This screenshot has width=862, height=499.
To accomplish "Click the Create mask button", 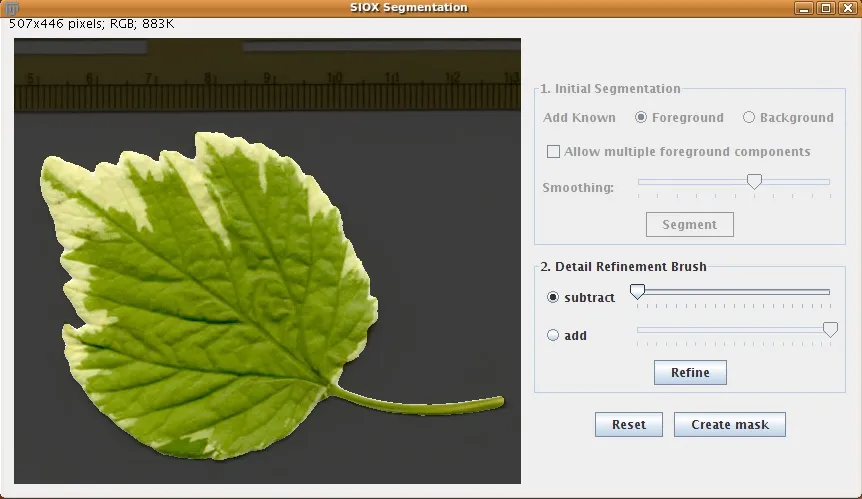I will [x=730, y=425].
